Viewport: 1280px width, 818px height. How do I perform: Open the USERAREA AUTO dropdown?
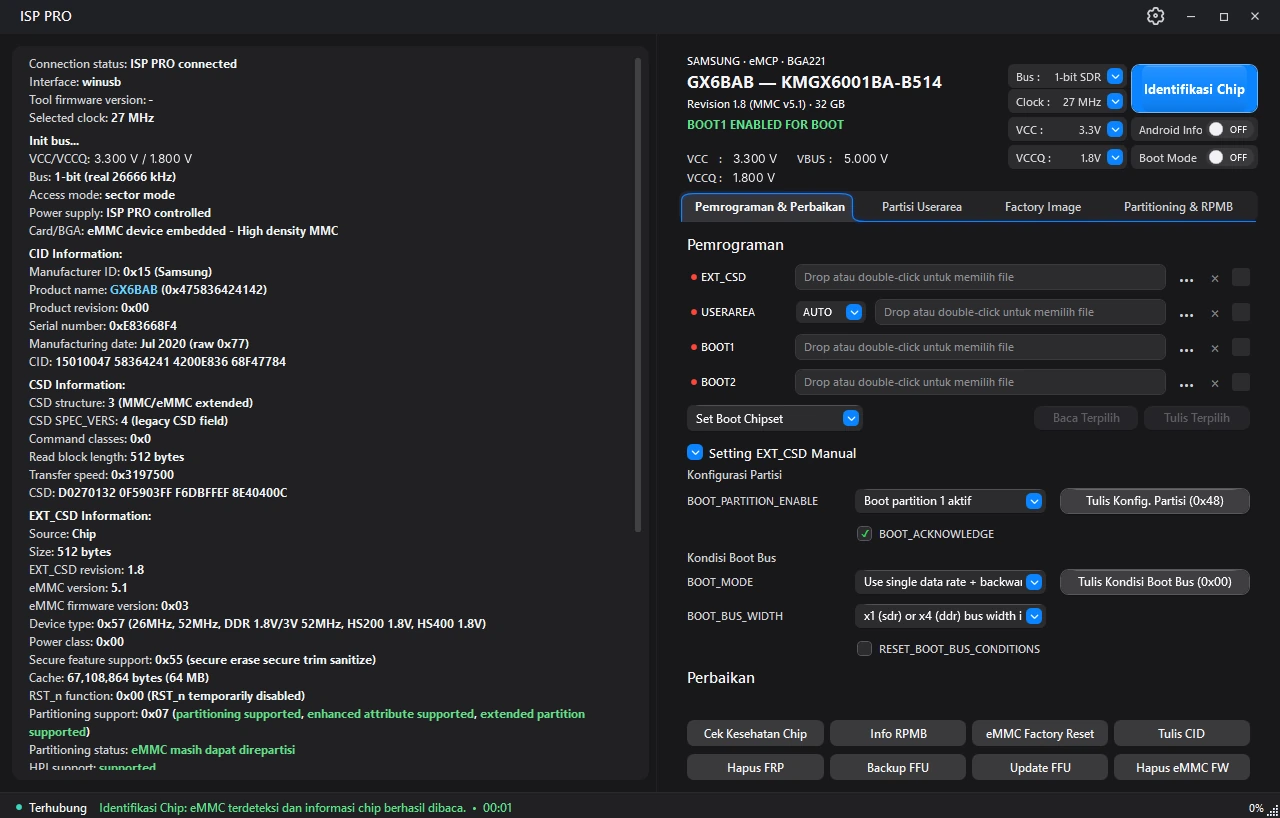(x=830, y=312)
